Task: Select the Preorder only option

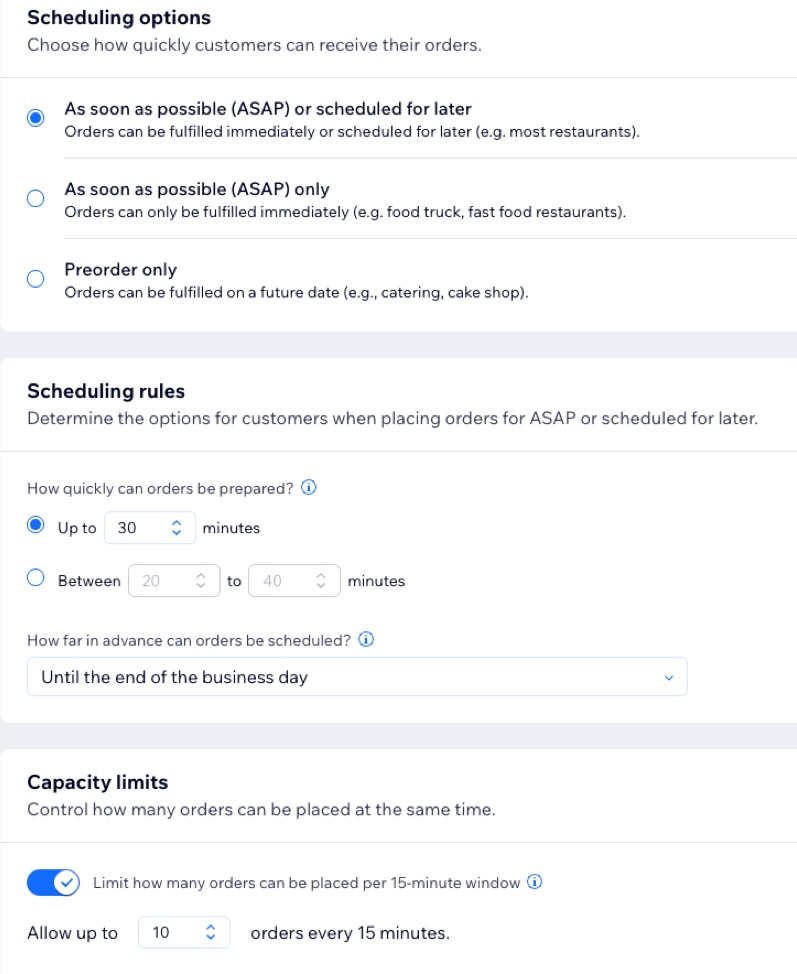Action: coord(36,278)
